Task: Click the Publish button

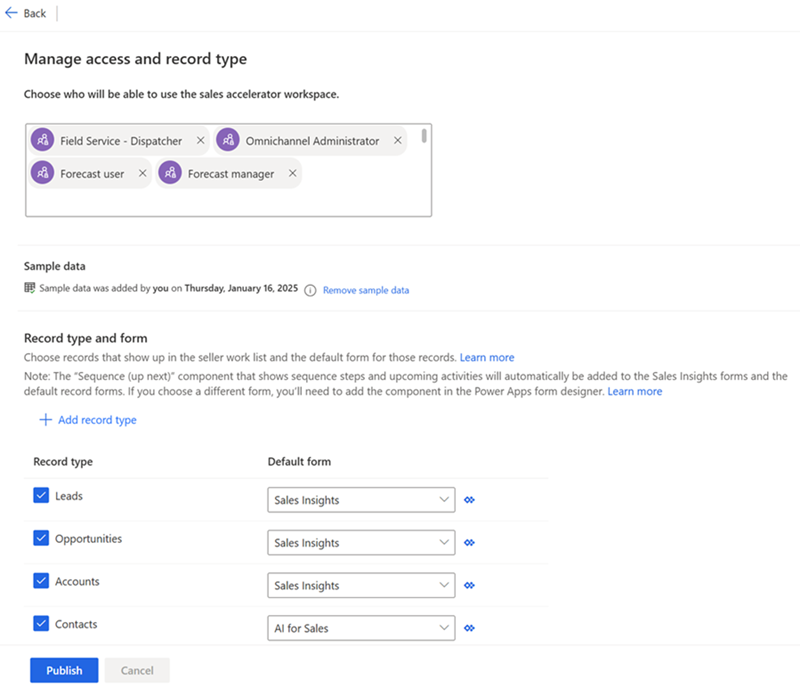Action: coord(64,670)
